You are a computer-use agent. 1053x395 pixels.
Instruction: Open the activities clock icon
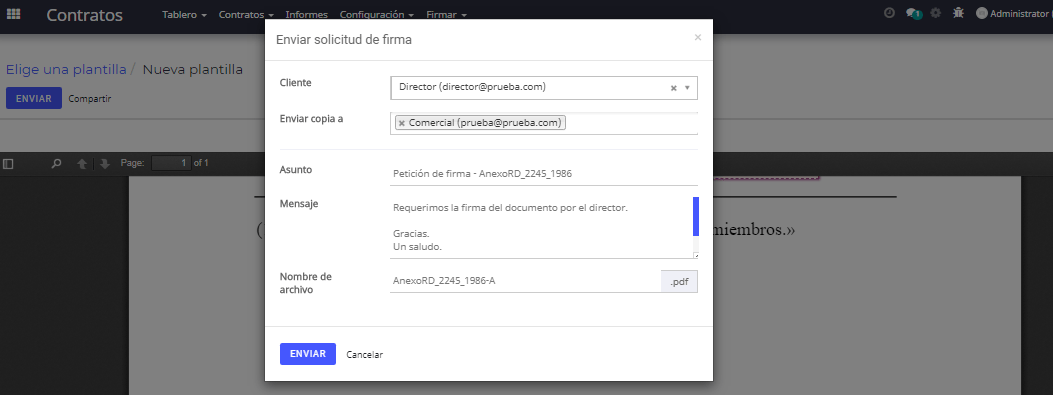click(x=889, y=13)
